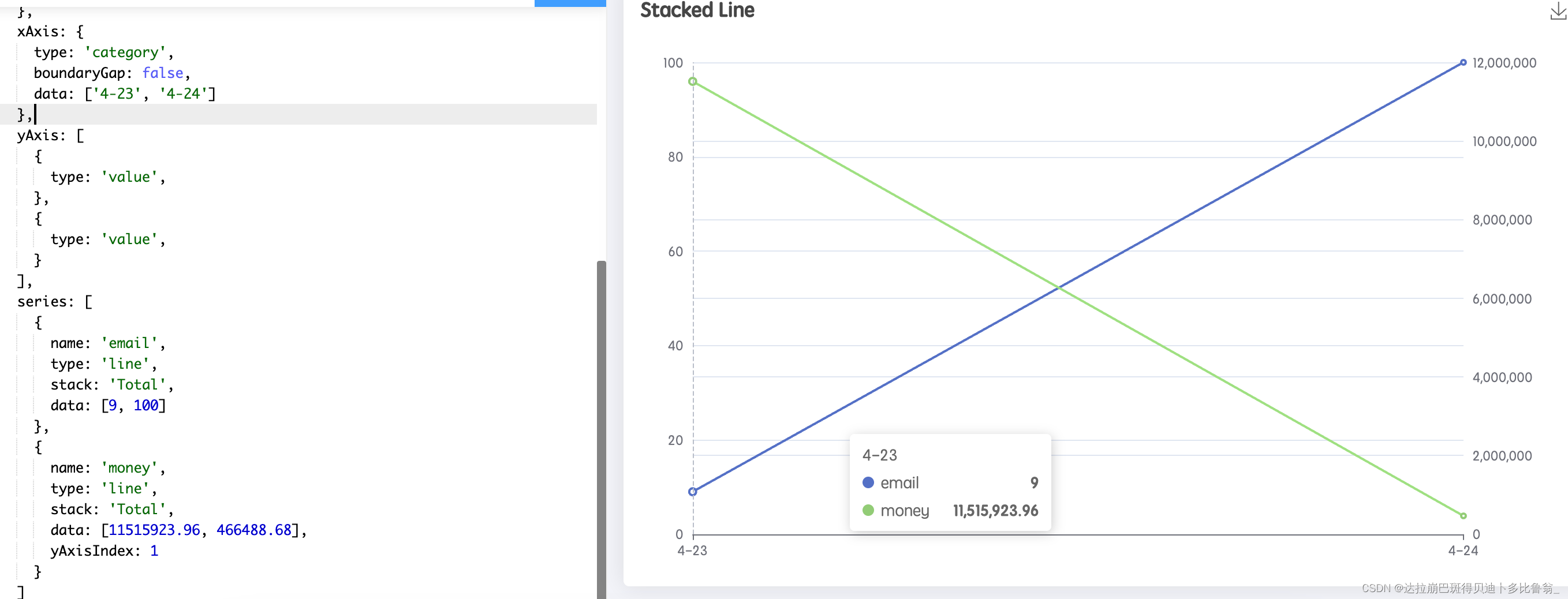Click the blue email legend dot in tooltip
This screenshot has height=599, width=1568.
coord(868,483)
